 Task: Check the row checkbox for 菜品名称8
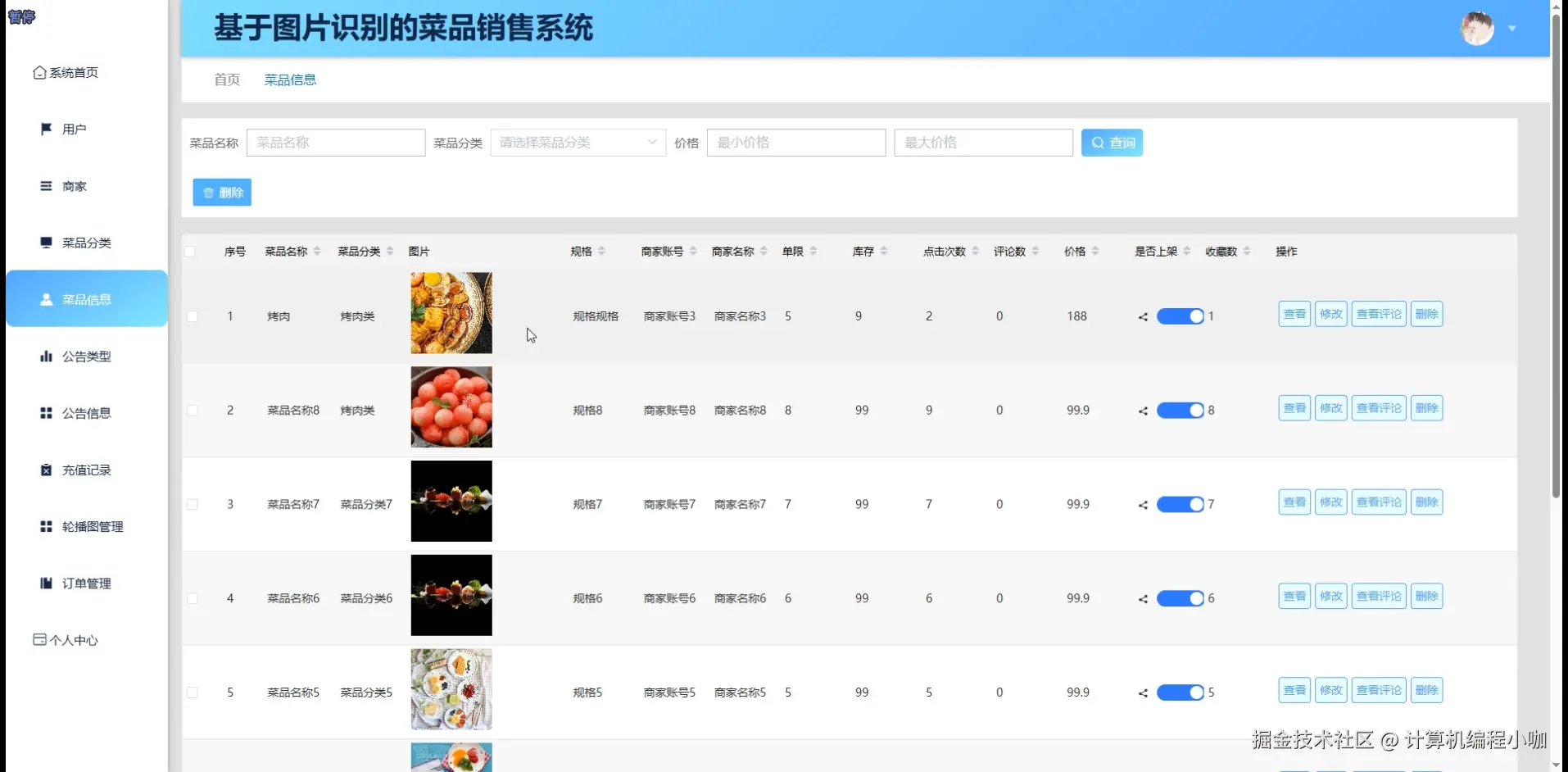(x=192, y=410)
